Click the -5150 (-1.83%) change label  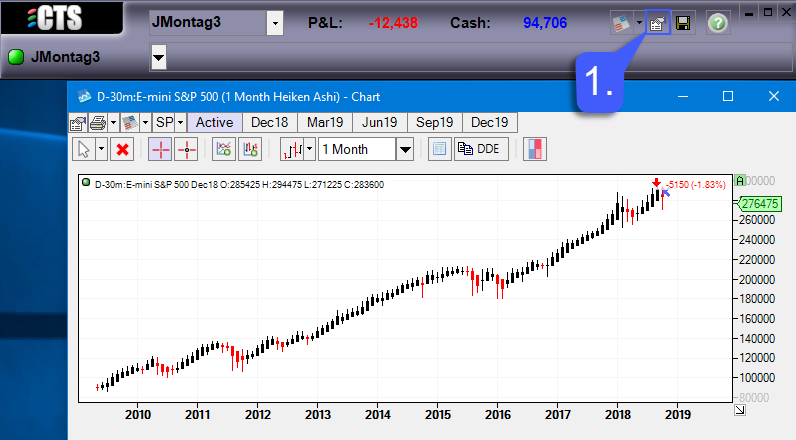[x=695, y=185]
